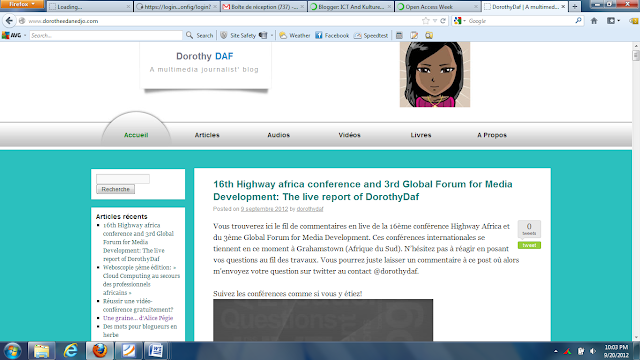
Task: Open the A Propos menu item
Action: (x=492, y=135)
